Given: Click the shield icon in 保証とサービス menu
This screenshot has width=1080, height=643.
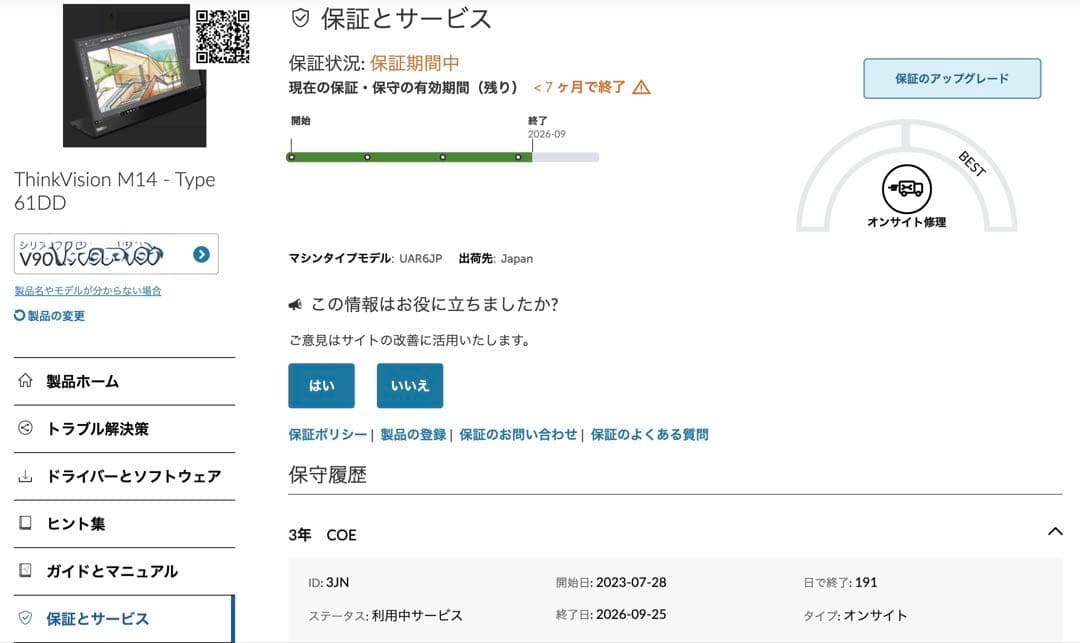Looking at the screenshot, I should click(25, 618).
